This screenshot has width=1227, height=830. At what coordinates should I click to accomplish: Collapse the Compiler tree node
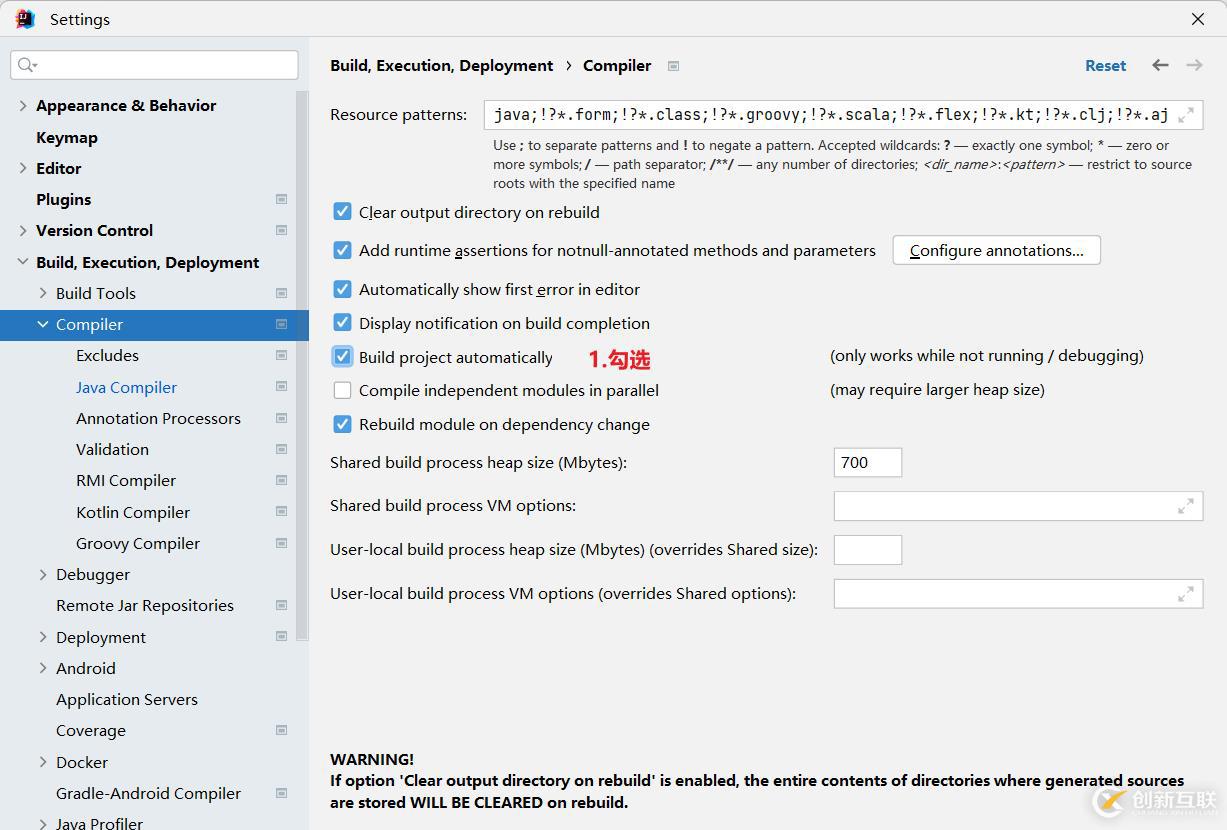point(43,325)
